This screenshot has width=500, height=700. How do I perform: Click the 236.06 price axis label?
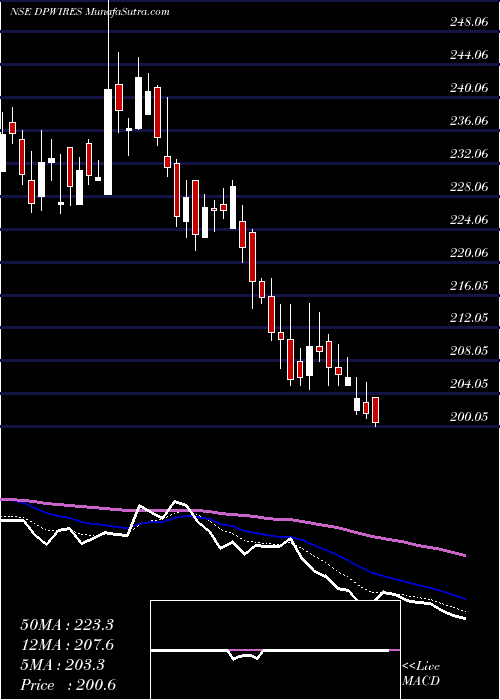(x=467, y=121)
